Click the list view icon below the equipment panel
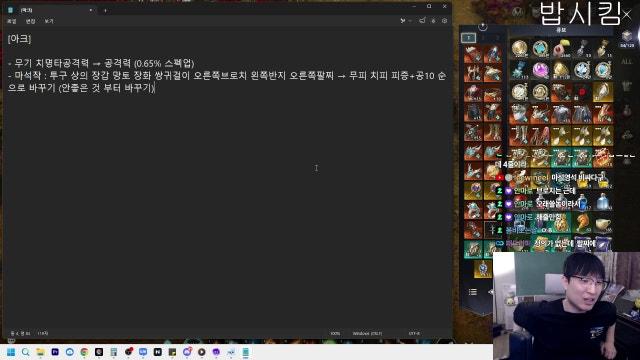This screenshot has width=640, height=360. pyautogui.click(x=473, y=292)
